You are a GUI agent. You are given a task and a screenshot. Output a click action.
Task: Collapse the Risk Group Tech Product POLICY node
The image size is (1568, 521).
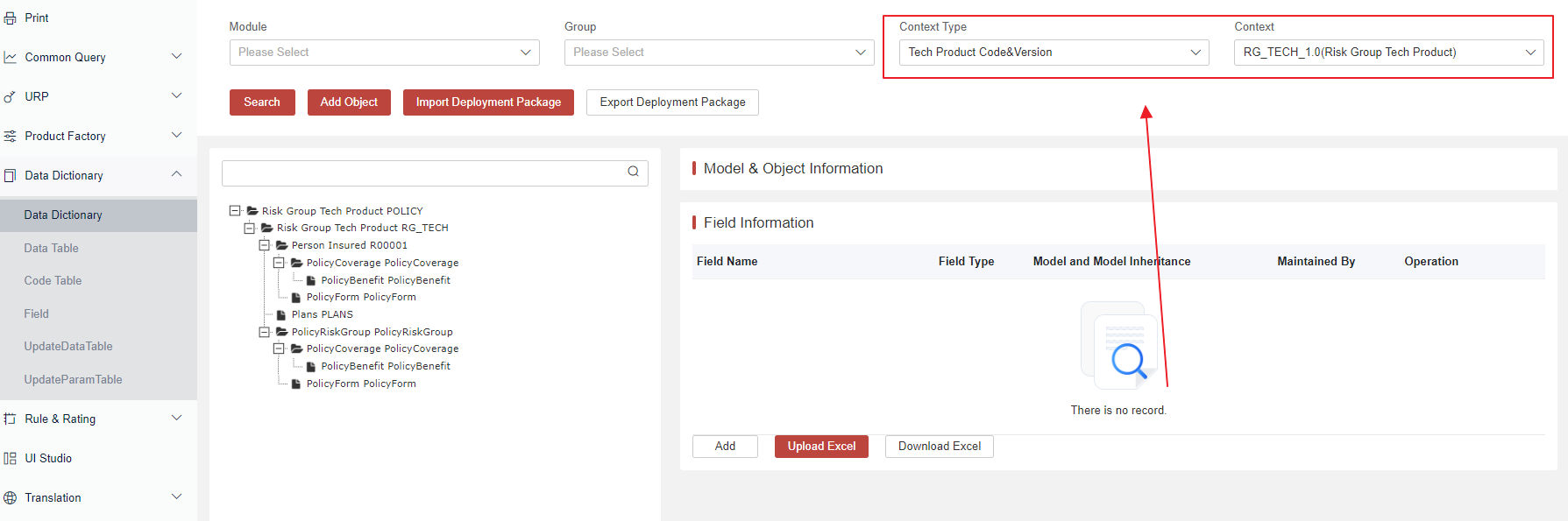tap(235, 211)
